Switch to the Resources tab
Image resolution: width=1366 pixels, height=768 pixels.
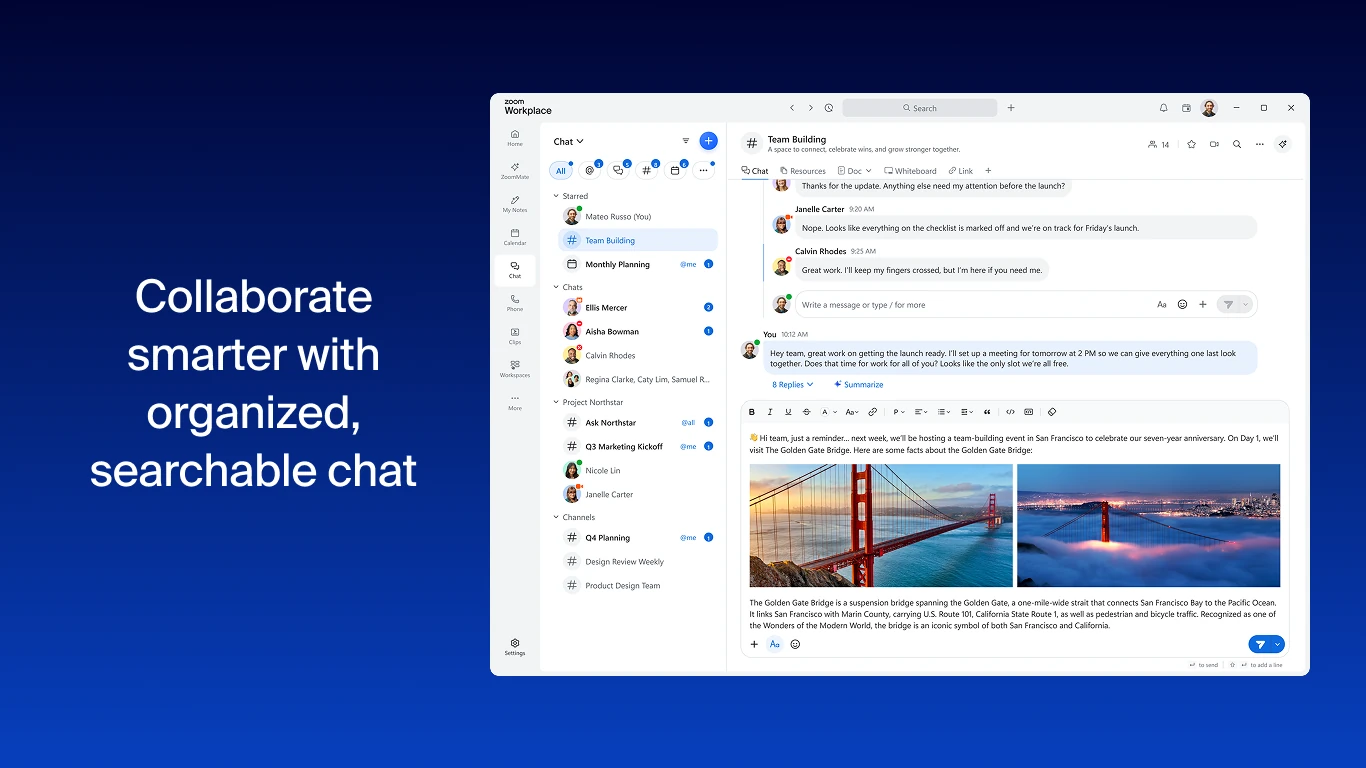[803, 171]
